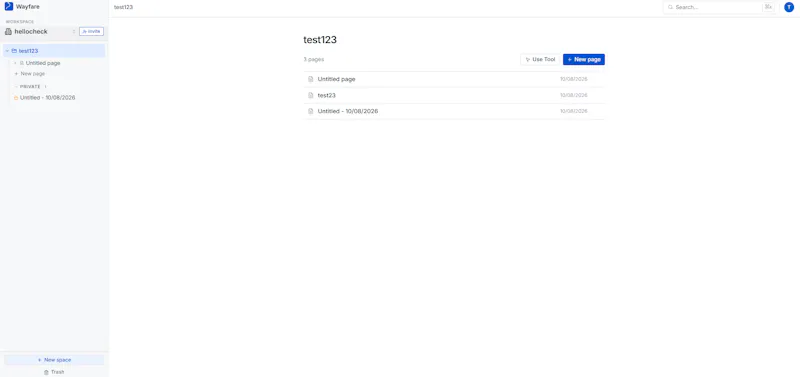Image resolution: width=800 pixels, height=377 pixels.
Task: Click the Wayfare logo icon
Action: click(9, 6)
